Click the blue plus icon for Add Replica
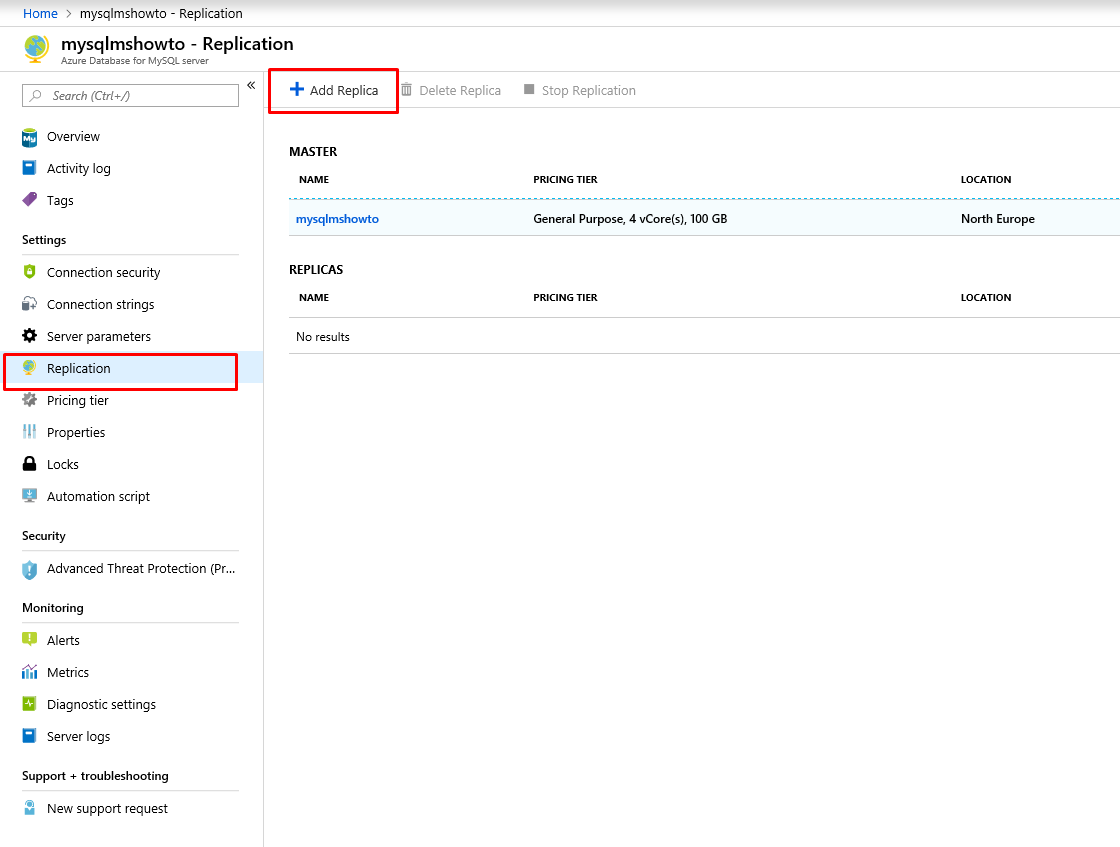Screen dimensions: 1120x847 pyautogui.click(x=296, y=89)
